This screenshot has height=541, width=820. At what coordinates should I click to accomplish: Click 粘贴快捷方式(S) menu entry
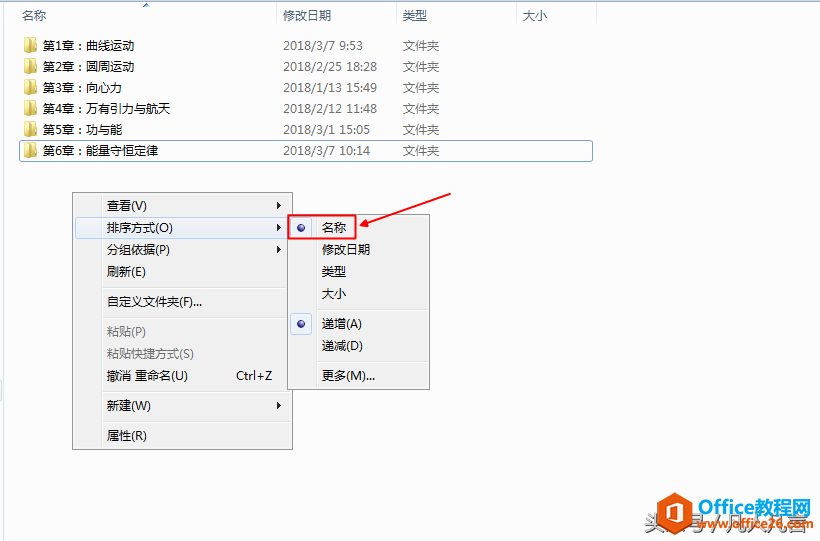(182, 354)
